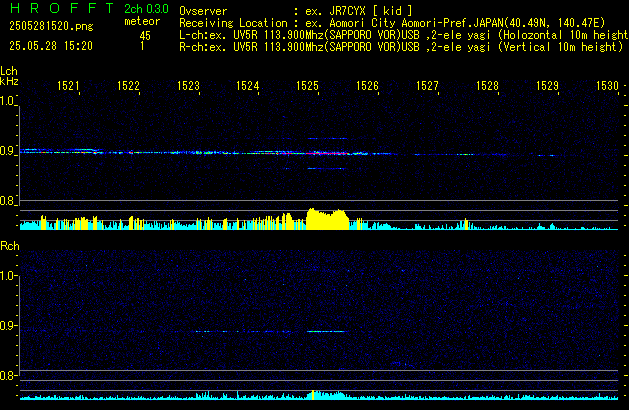This screenshot has height=410, width=629.
Task: Select the file name 2505281520.png
Action: [51, 26]
